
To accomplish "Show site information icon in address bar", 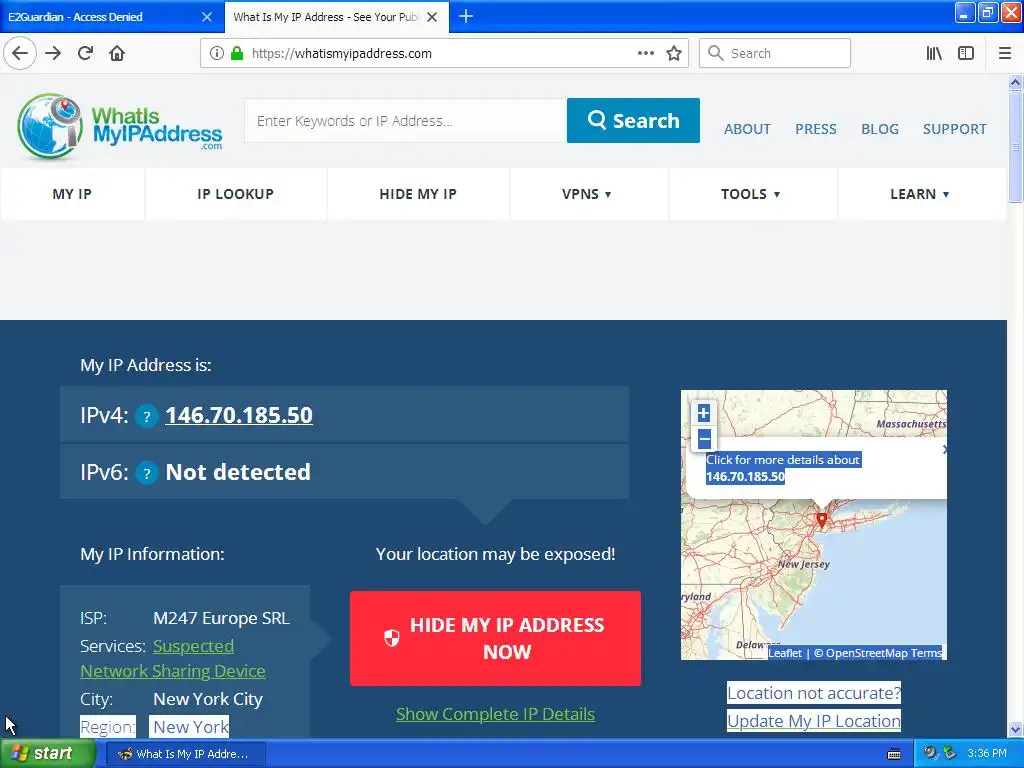I will coord(217,53).
